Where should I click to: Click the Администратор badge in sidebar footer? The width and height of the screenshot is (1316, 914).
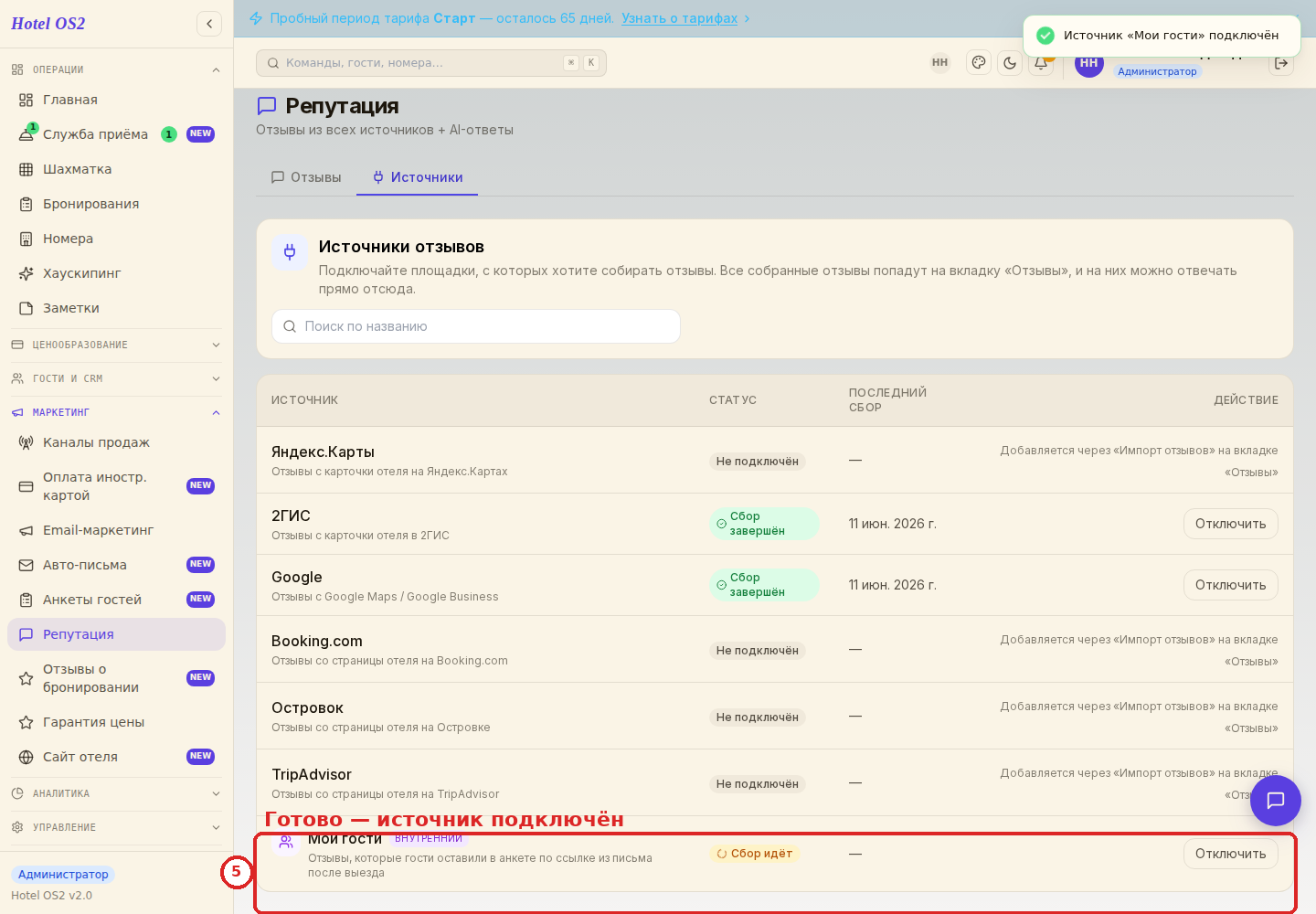pos(63,875)
